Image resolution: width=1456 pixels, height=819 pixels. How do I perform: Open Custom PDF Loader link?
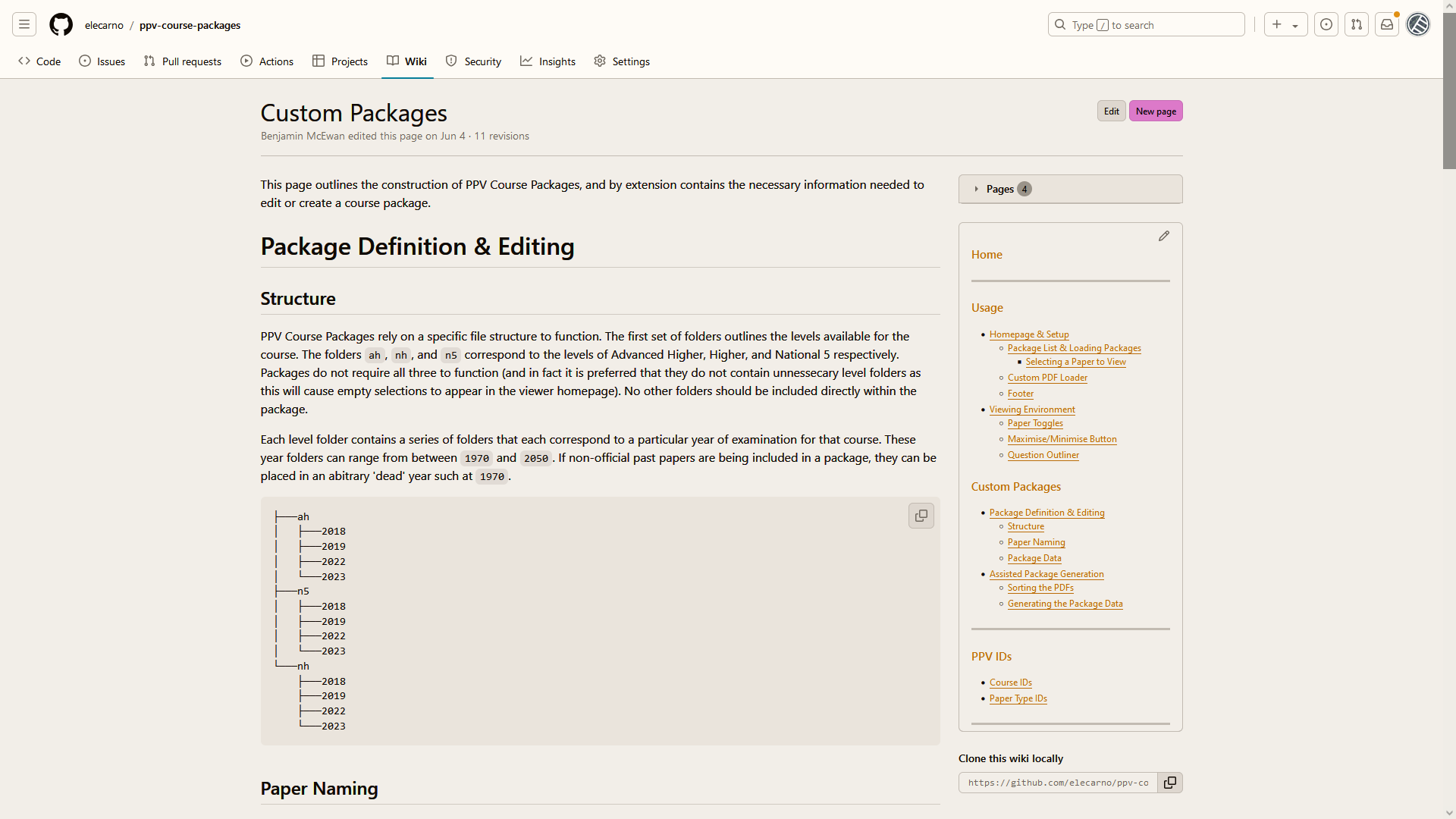tap(1047, 378)
